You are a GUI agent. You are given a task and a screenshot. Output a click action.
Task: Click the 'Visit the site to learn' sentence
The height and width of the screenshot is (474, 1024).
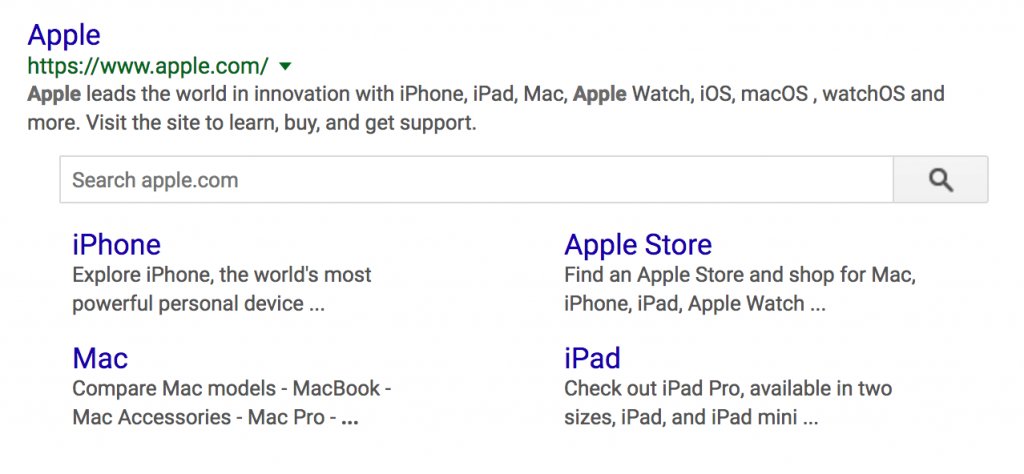pyautogui.click(x=282, y=125)
